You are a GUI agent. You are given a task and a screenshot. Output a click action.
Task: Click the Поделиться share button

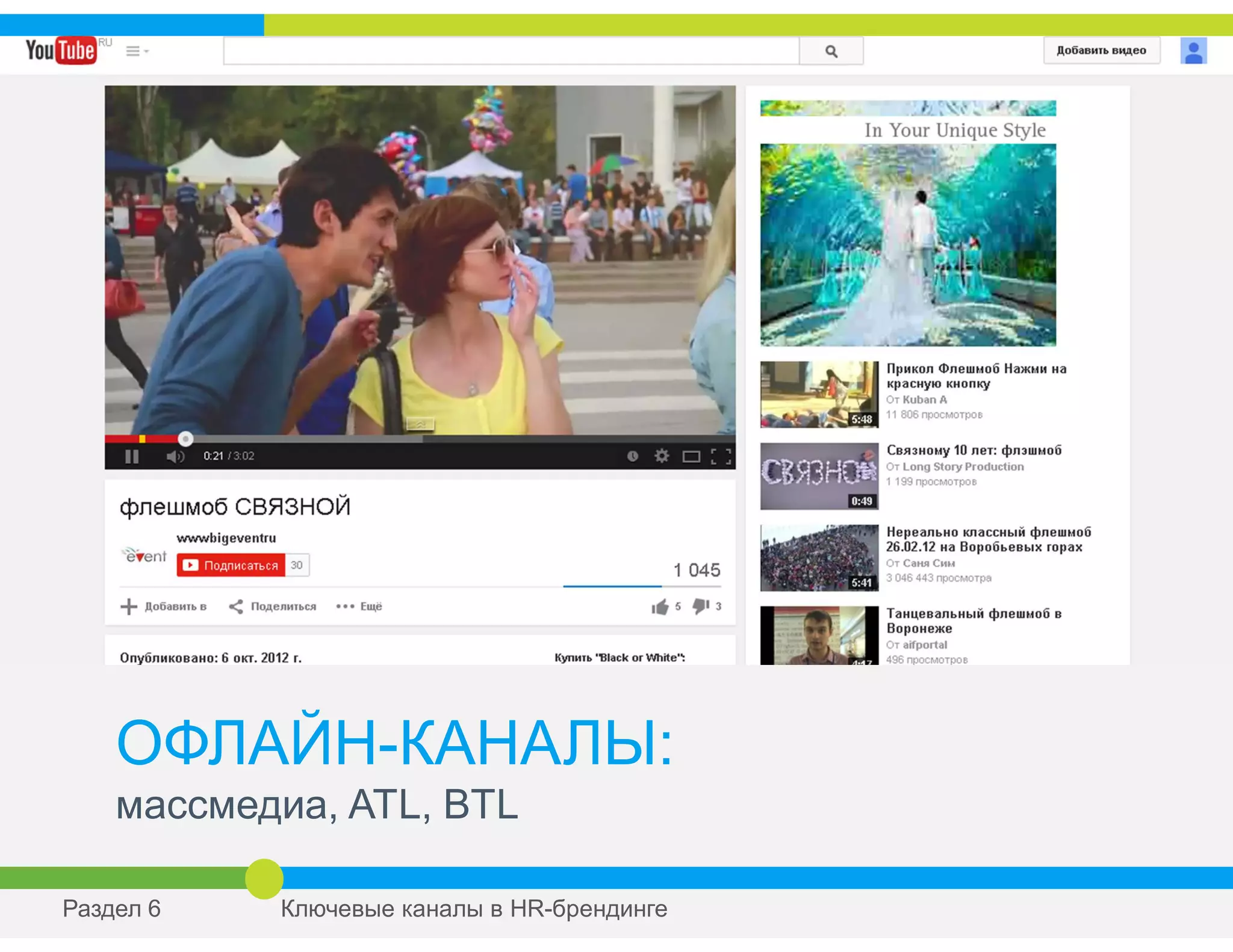tap(273, 606)
